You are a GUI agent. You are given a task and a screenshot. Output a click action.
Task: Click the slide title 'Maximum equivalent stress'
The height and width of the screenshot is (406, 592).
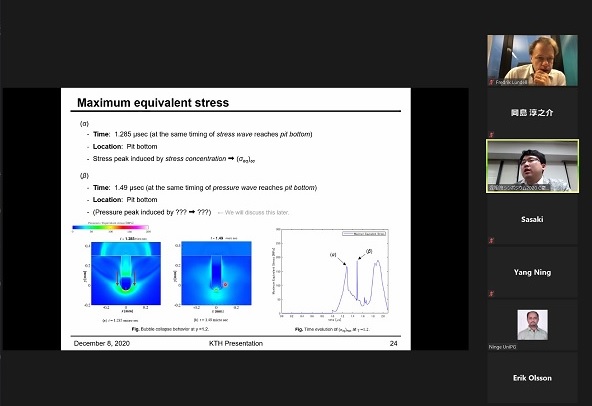coord(153,103)
